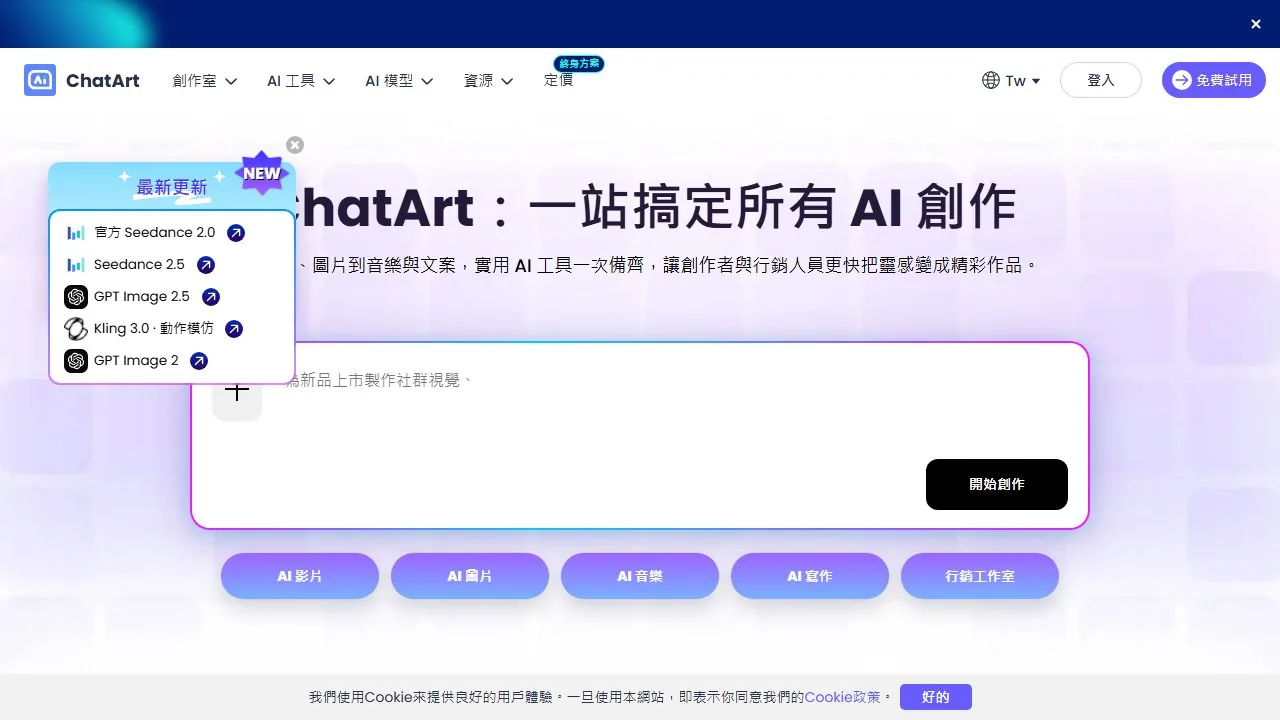This screenshot has width=1280, height=720.
Task: Click the 開始創作 button
Action: coord(997,484)
